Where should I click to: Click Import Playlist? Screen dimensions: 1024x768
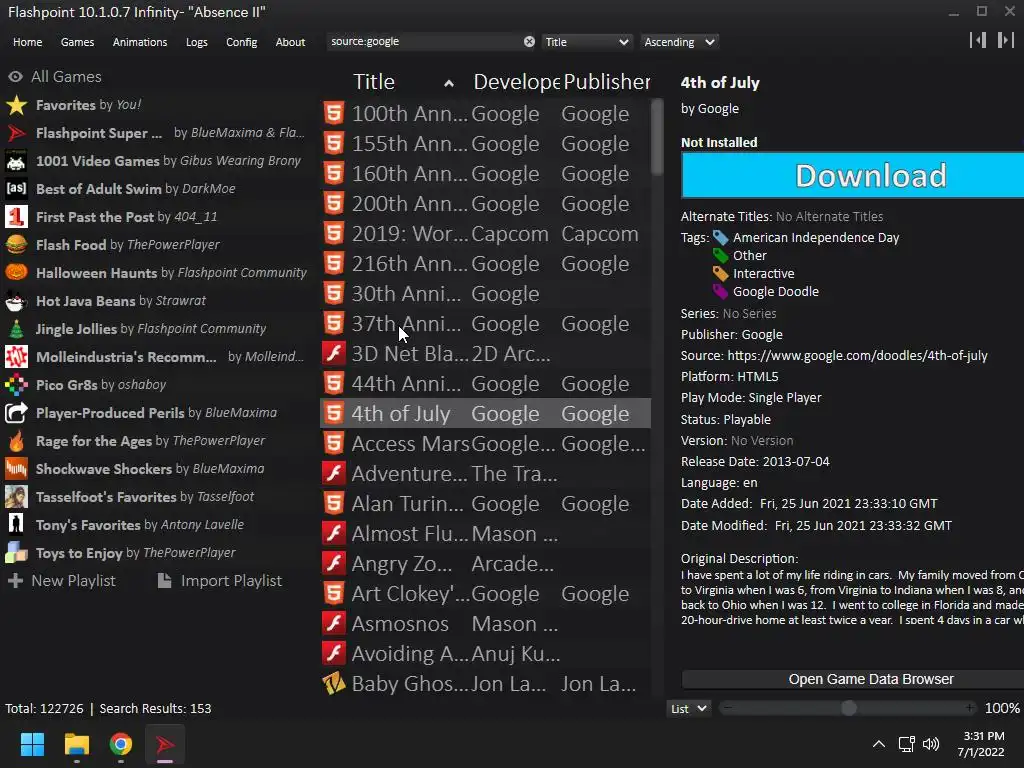[x=219, y=581]
